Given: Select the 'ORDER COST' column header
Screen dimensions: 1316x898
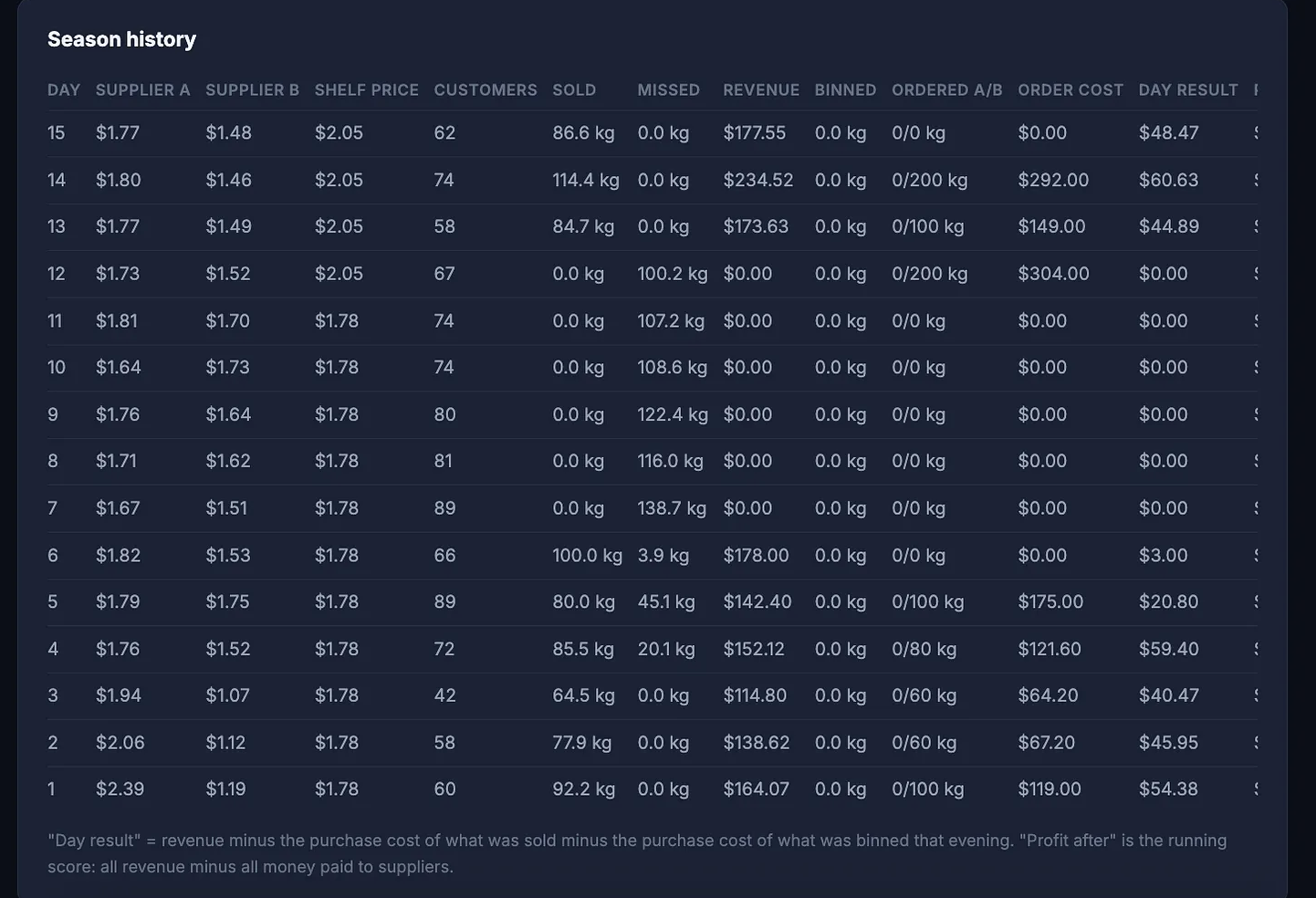Looking at the screenshot, I should pyautogui.click(x=1071, y=90).
